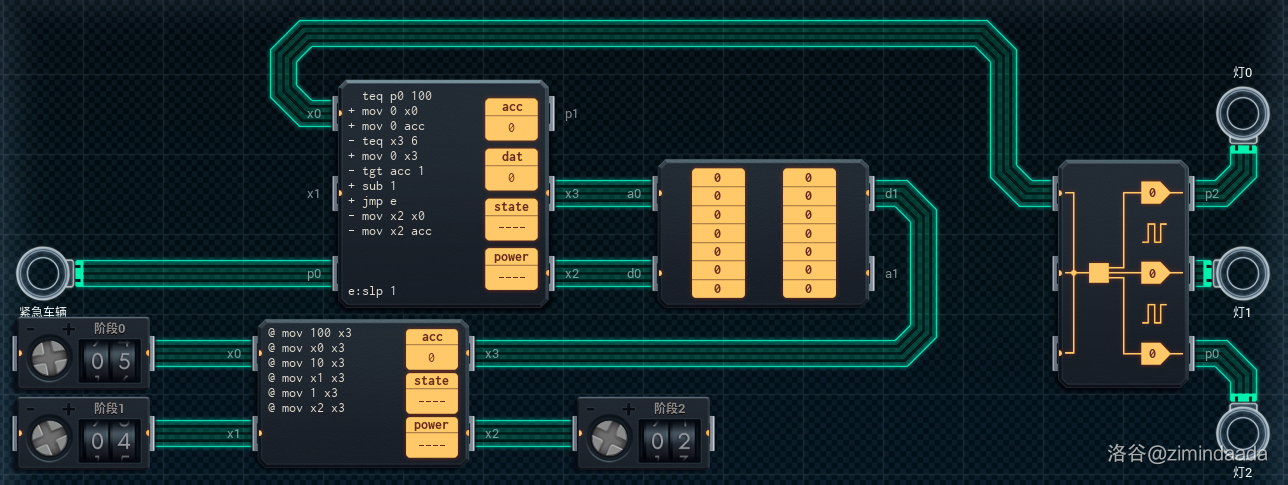Click the 阶段2 dial knob

611,440
